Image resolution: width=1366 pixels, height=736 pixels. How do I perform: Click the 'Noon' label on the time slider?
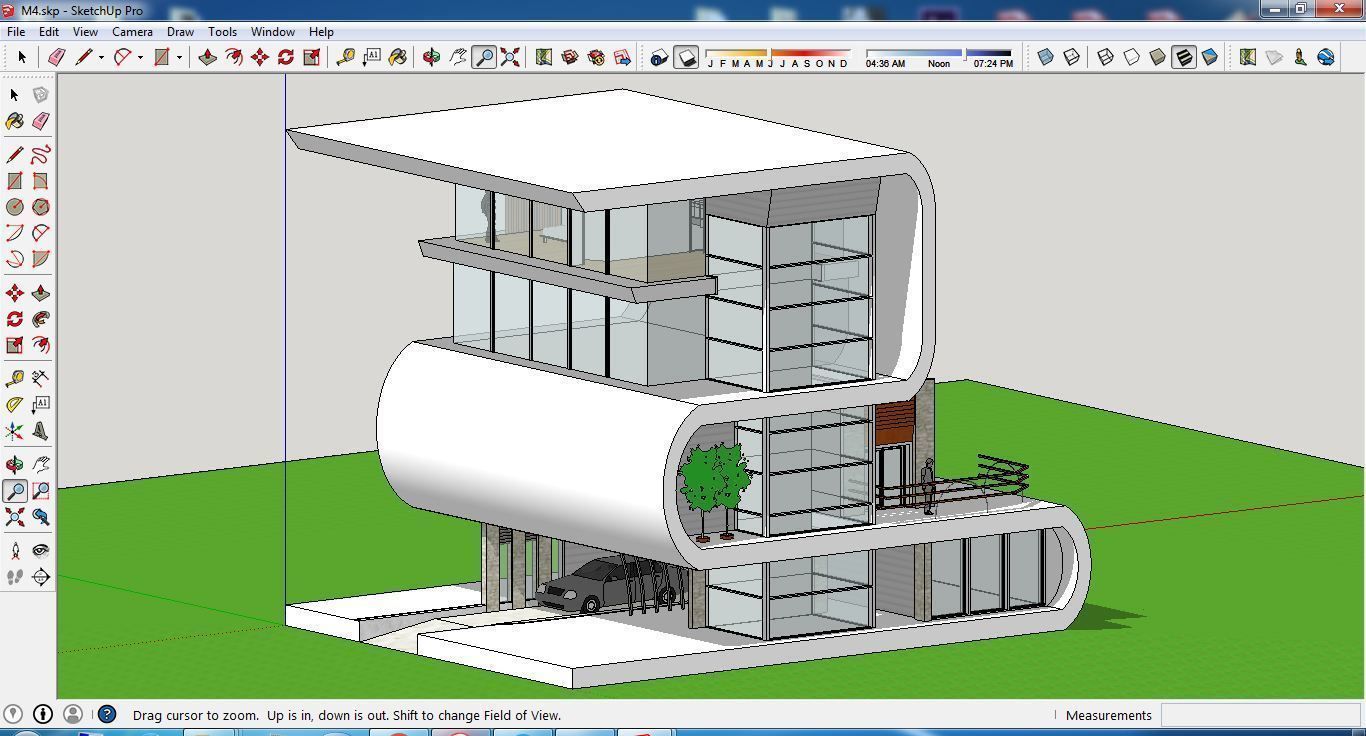coord(939,64)
